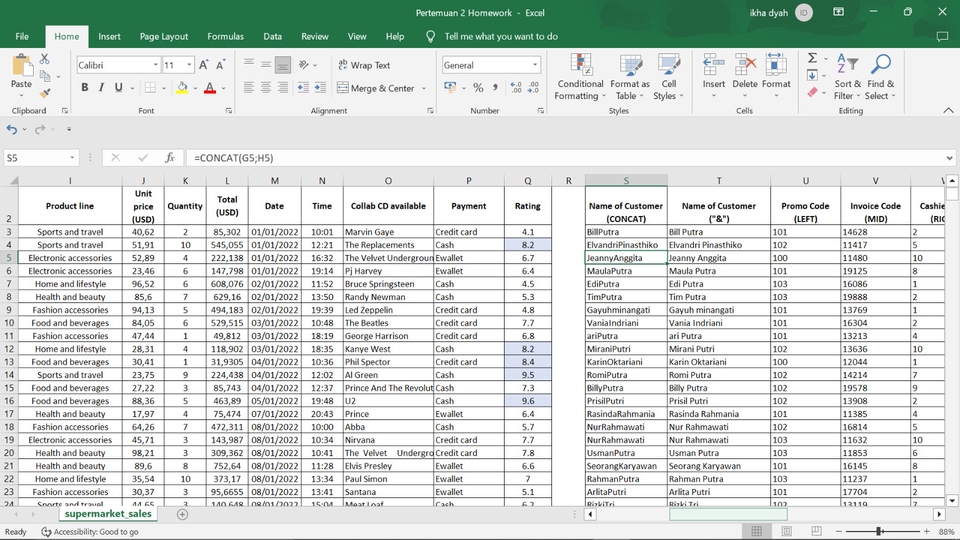Image resolution: width=960 pixels, height=540 pixels.
Task: Open the Comments icon at top right
Action: 942,37
